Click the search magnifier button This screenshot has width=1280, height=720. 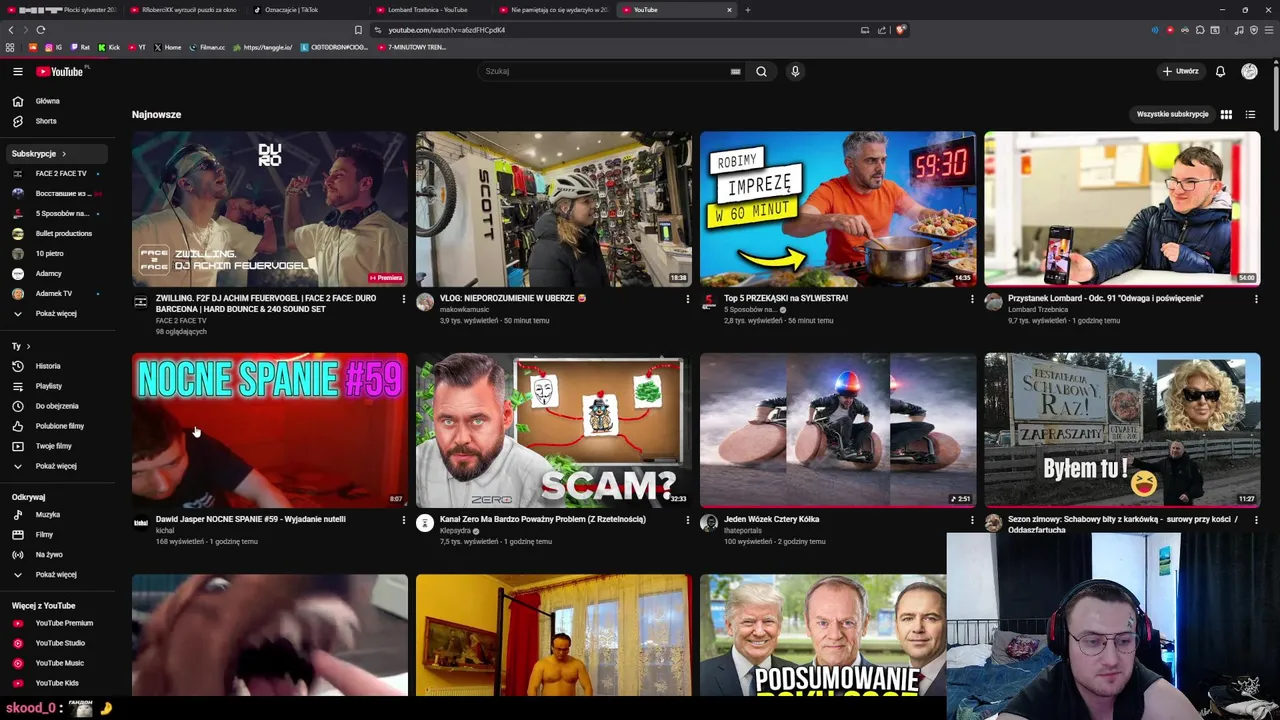[761, 71]
